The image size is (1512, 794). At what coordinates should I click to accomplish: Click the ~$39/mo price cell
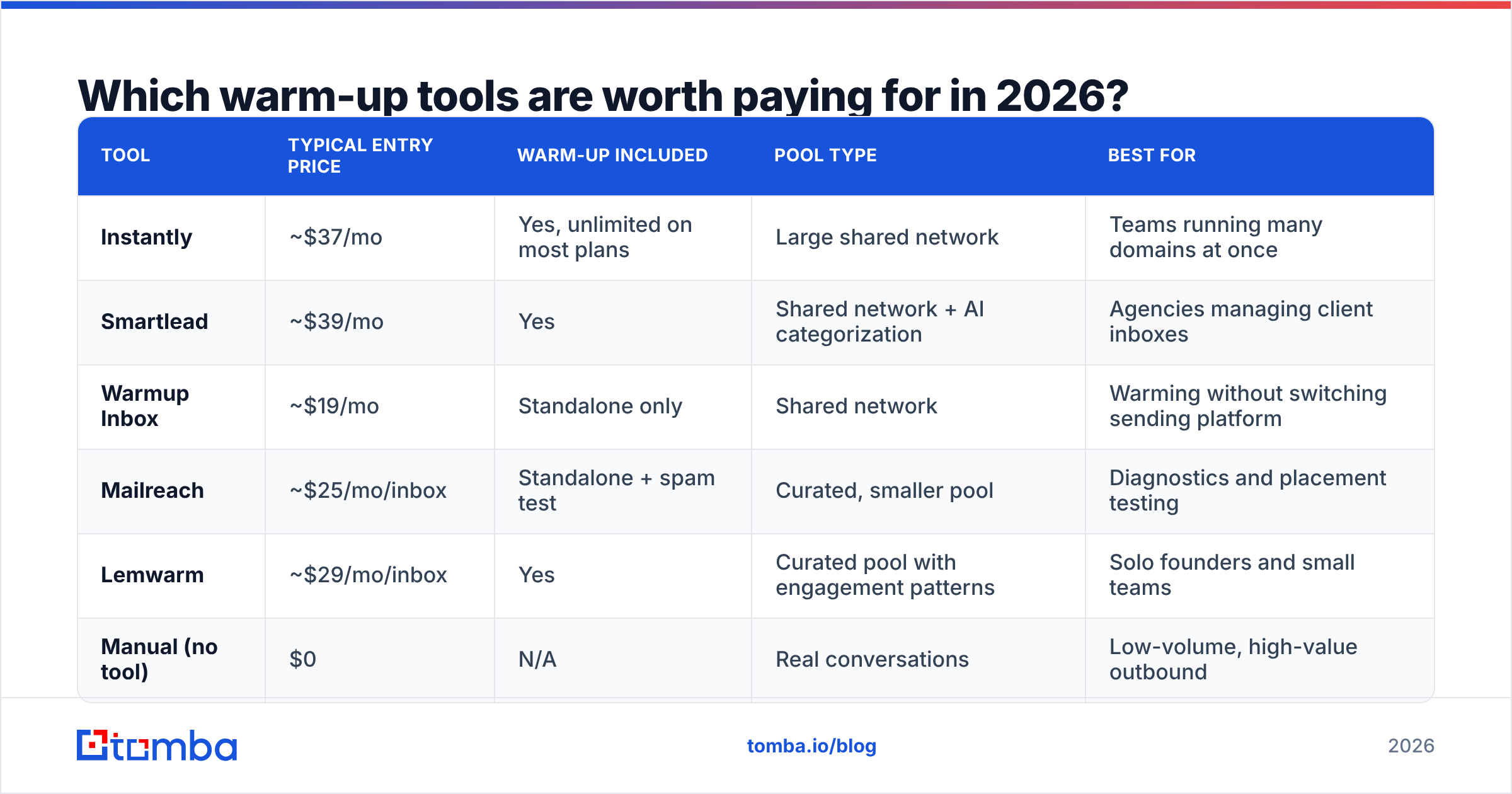pyautogui.click(x=380, y=322)
